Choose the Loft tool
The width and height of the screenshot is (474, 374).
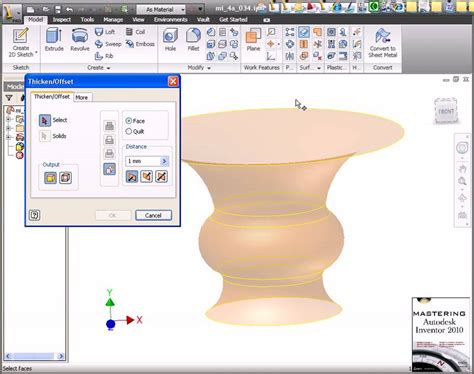[105, 32]
